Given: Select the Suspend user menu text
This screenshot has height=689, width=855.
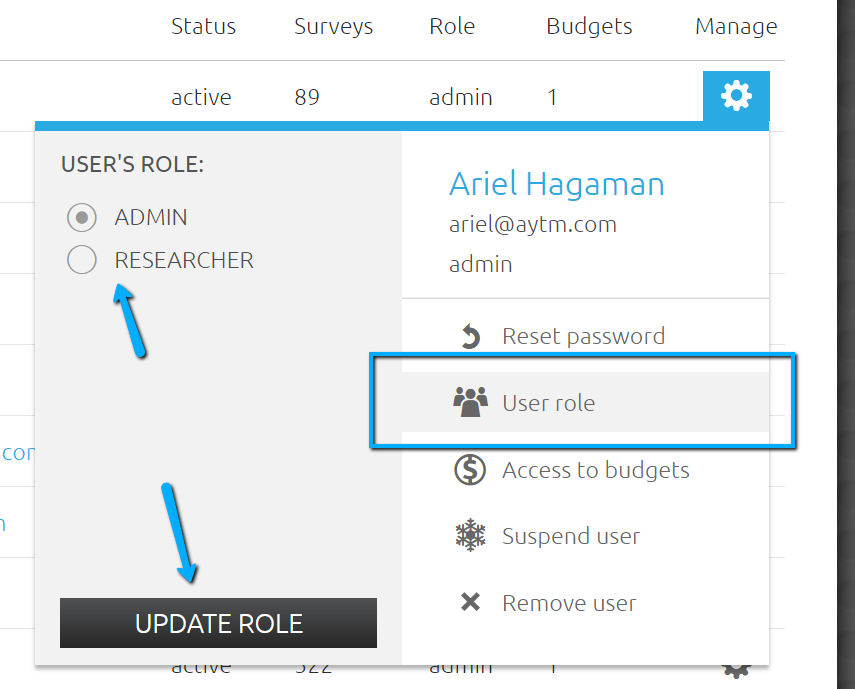Looking at the screenshot, I should click(x=570, y=536).
